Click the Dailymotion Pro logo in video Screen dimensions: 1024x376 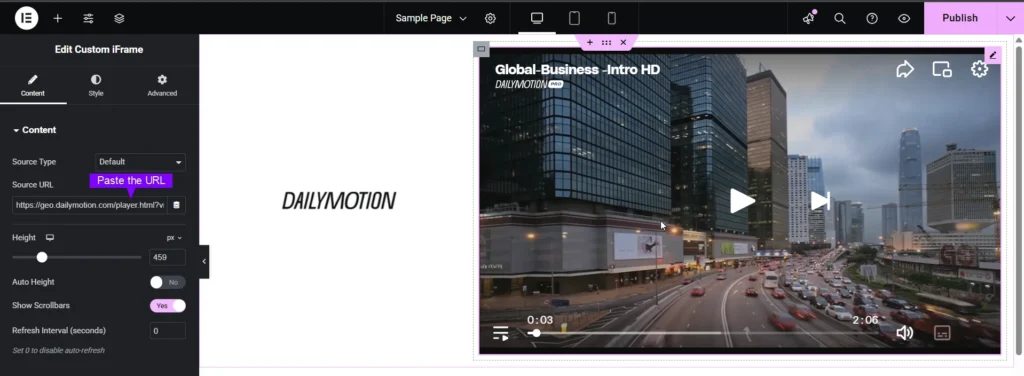(x=529, y=84)
